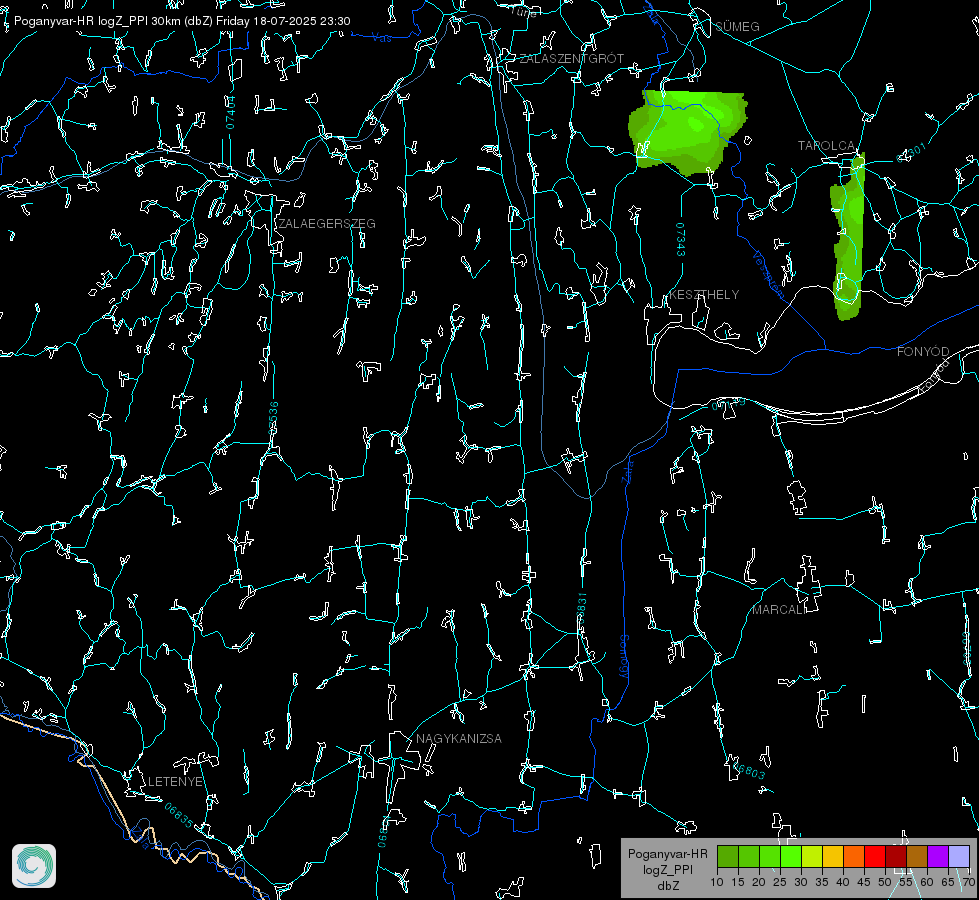Viewport: 979px width, 900px height.
Task: Select the 60-65 dBZ purple swatch
Action: coord(938,856)
